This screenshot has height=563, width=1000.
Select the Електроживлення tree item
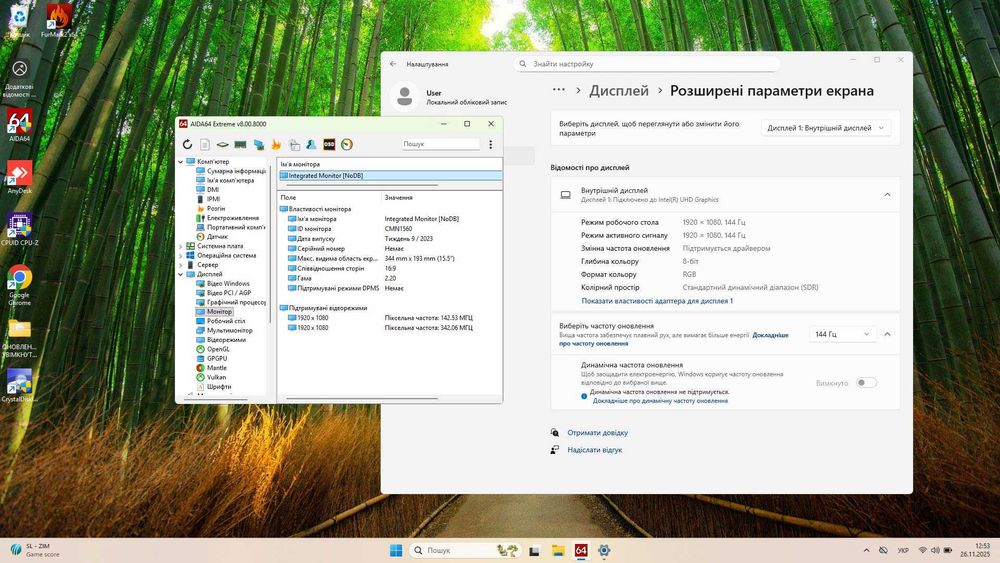pos(228,218)
